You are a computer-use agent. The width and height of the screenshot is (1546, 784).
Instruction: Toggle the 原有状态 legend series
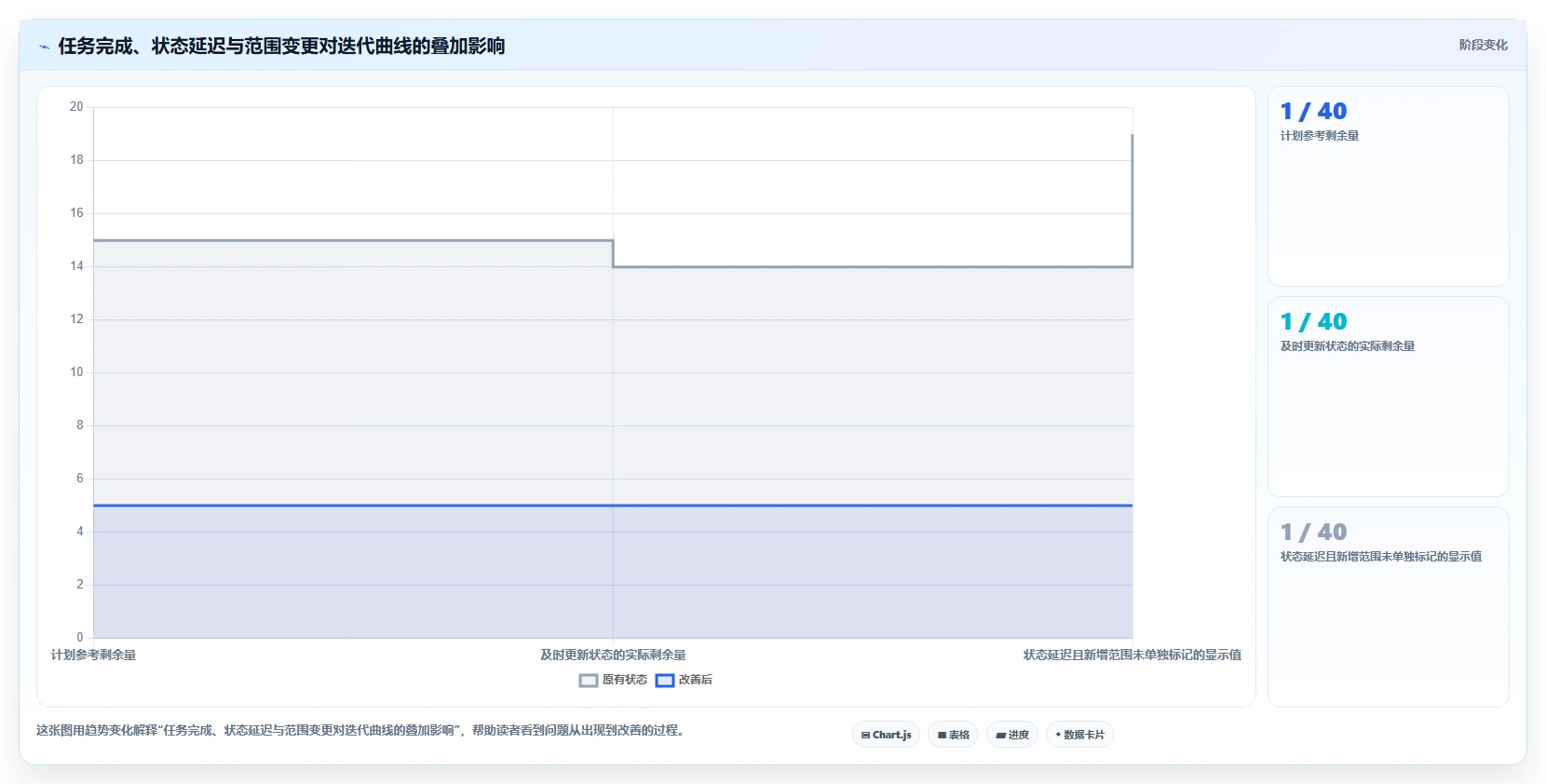pyautogui.click(x=613, y=680)
